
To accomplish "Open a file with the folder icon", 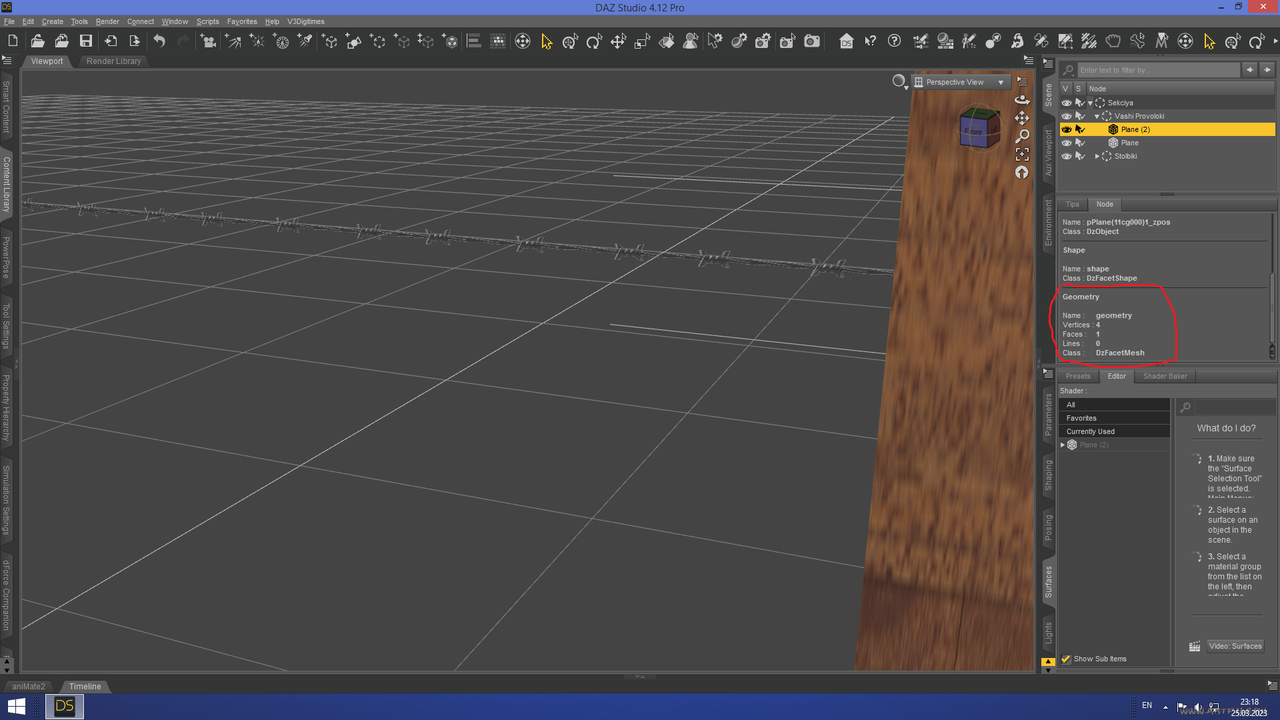I will pyautogui.click(x=37, y=41).
